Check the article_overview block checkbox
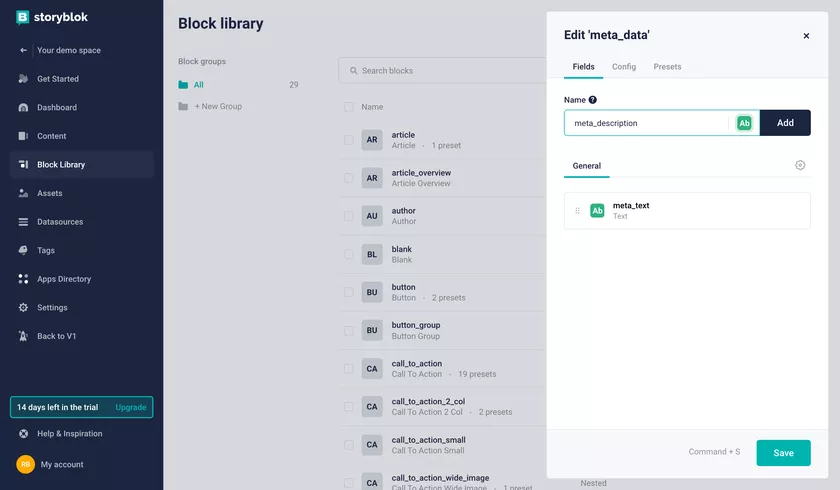Screen dimensions: 840x490 click(x=349, y=178)
